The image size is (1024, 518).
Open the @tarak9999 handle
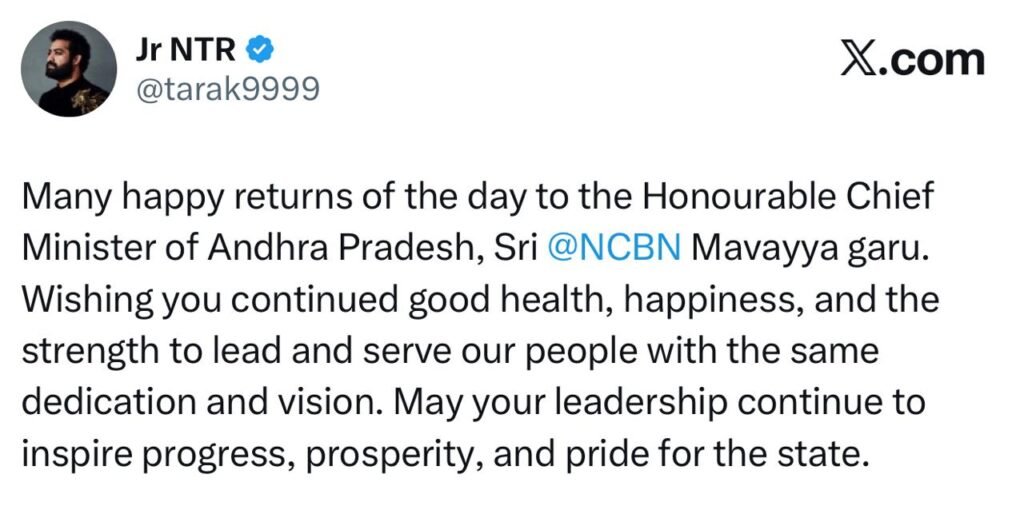coord(225,90)
